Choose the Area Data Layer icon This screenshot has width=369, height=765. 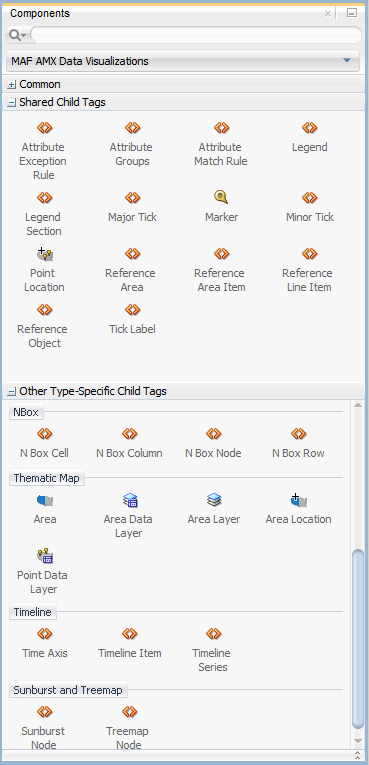tap(130, 500)
